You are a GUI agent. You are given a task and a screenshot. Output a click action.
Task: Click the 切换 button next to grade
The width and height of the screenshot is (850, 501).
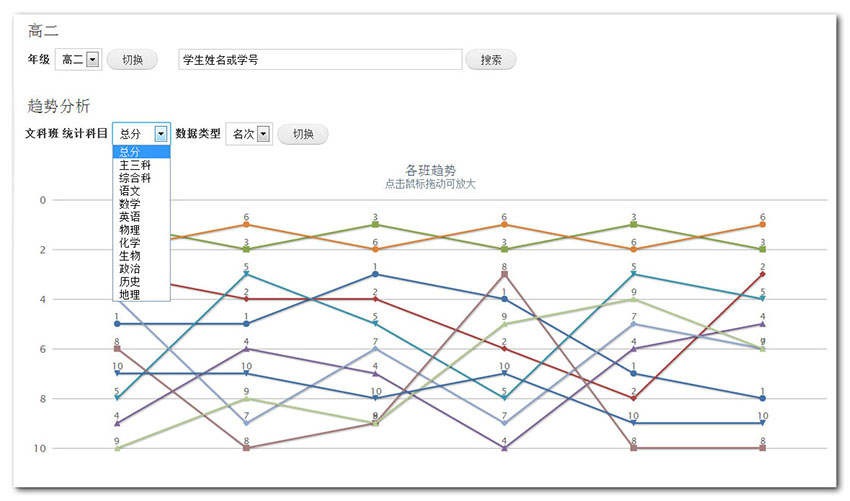click(x=132, y=60)
